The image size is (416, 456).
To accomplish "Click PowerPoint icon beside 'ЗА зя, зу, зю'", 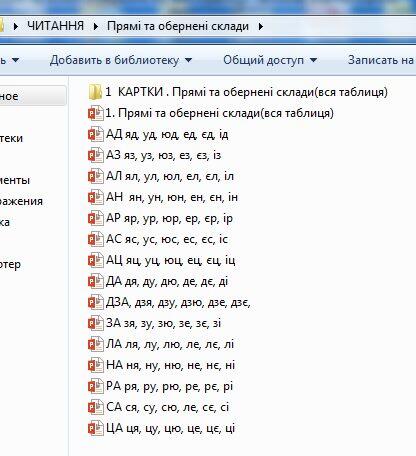I will [x=96, y=323].
